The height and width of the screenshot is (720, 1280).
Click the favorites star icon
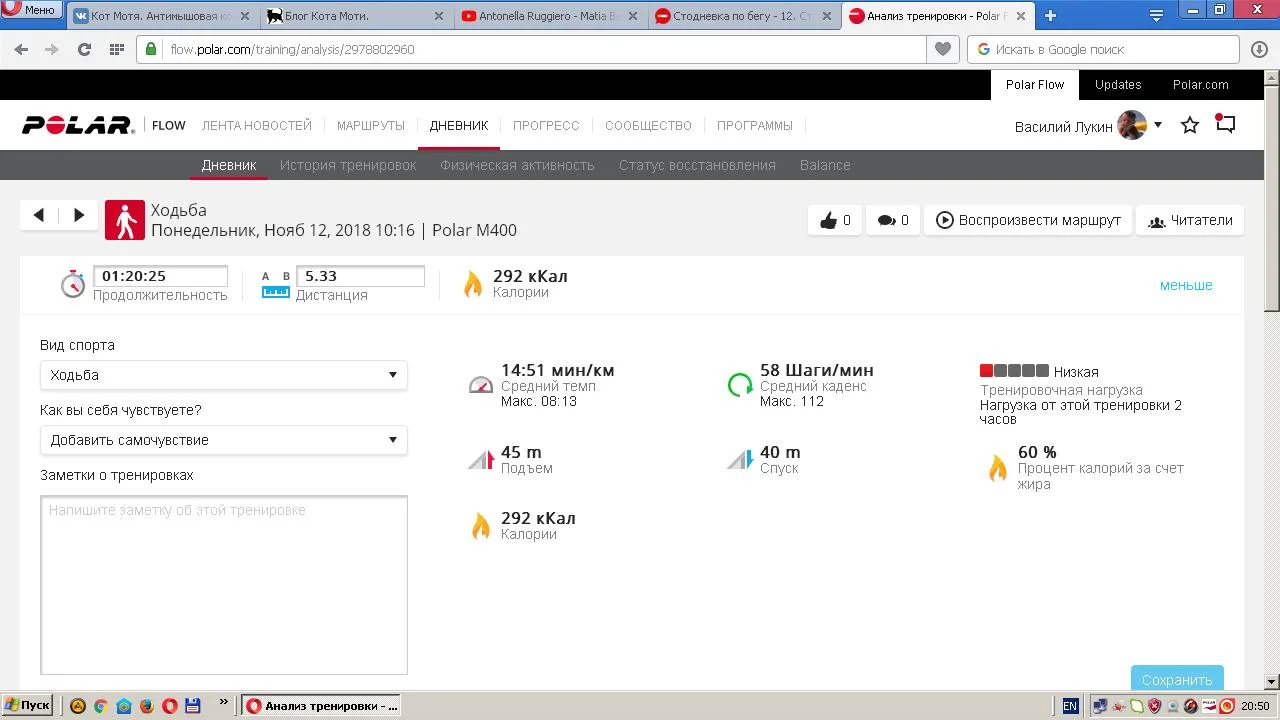click(1190, 126)
